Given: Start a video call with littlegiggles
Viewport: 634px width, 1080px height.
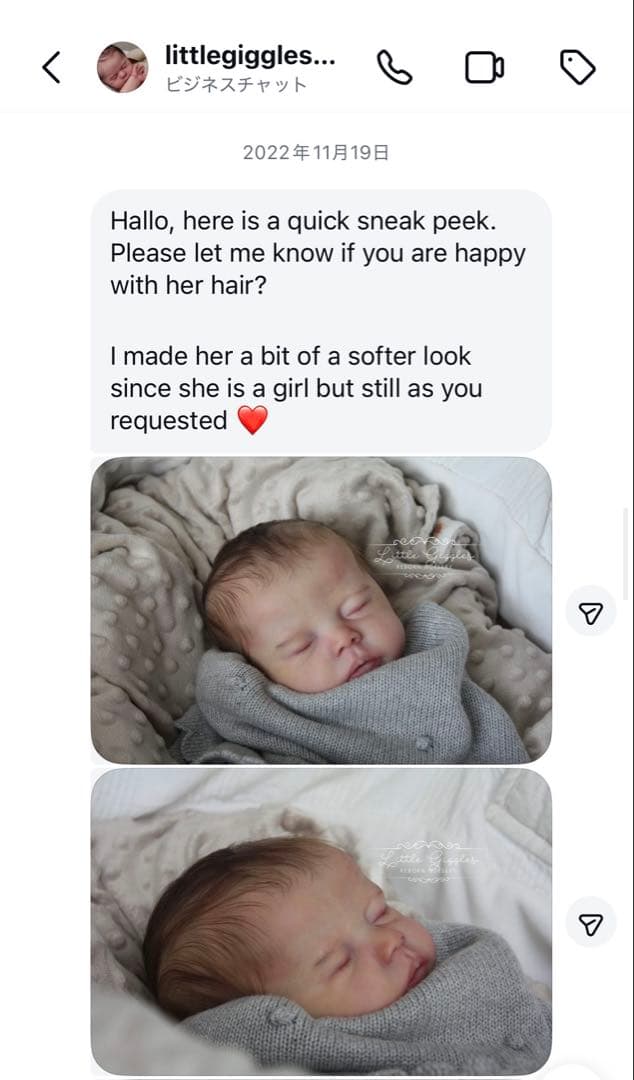Looking at the screenshot, I should (484, 67).
